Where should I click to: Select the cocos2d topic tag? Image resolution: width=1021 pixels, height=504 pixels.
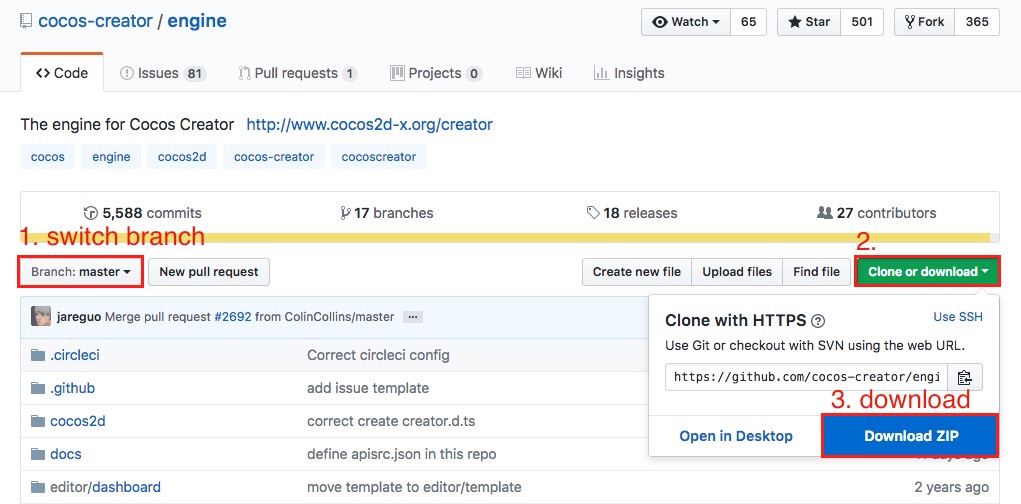tap(182, 157)
